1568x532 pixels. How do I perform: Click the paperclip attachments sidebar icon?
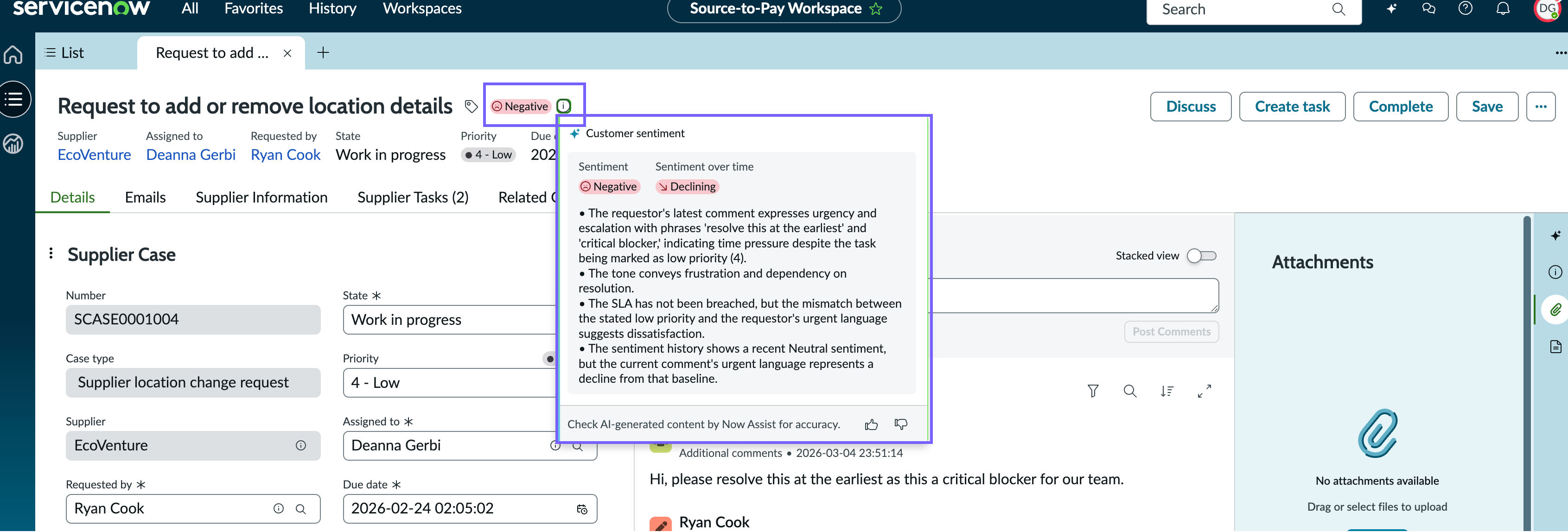(1555, 310)
